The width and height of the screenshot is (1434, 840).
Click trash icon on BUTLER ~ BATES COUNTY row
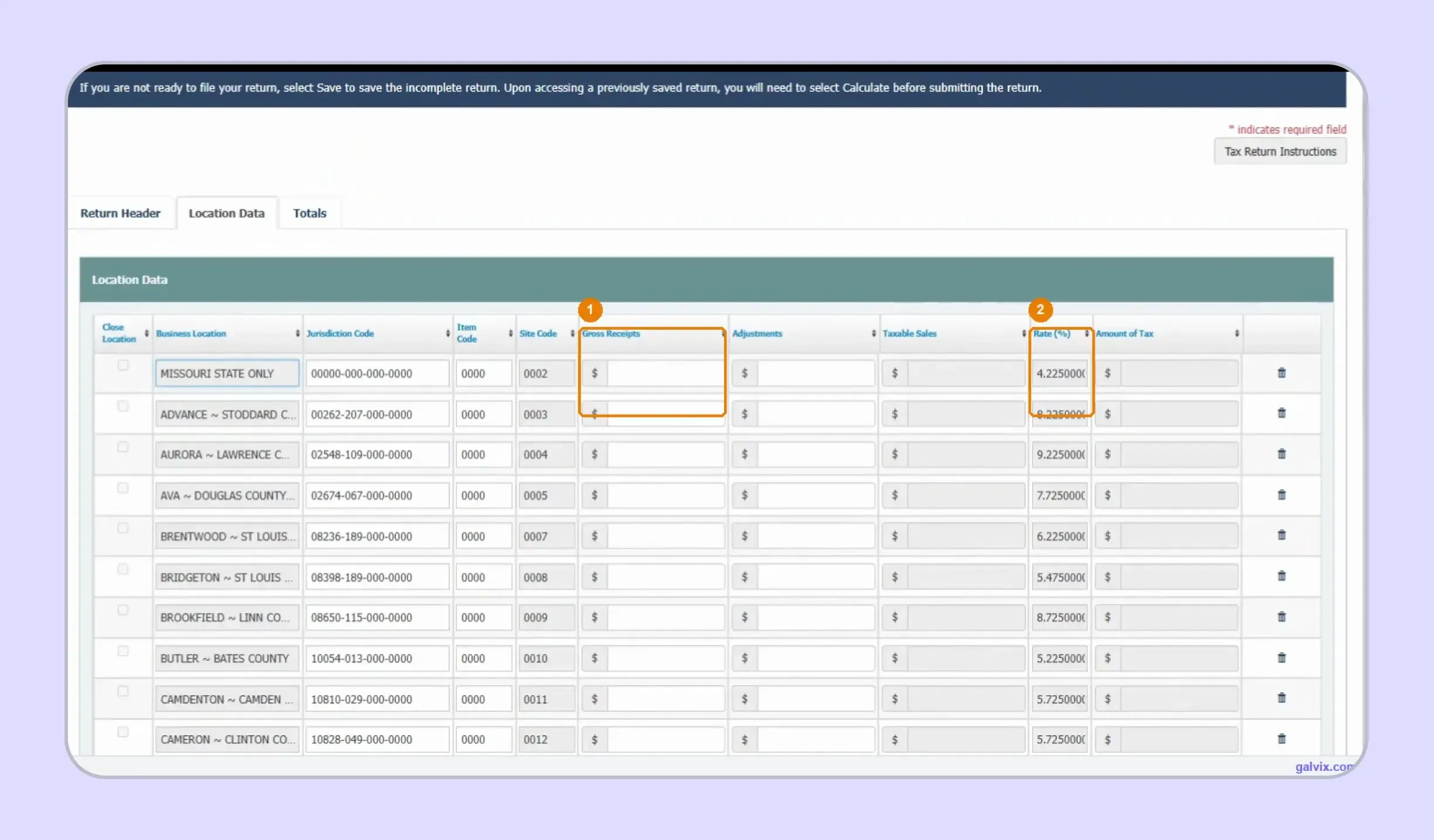(x=1281, y=658)
